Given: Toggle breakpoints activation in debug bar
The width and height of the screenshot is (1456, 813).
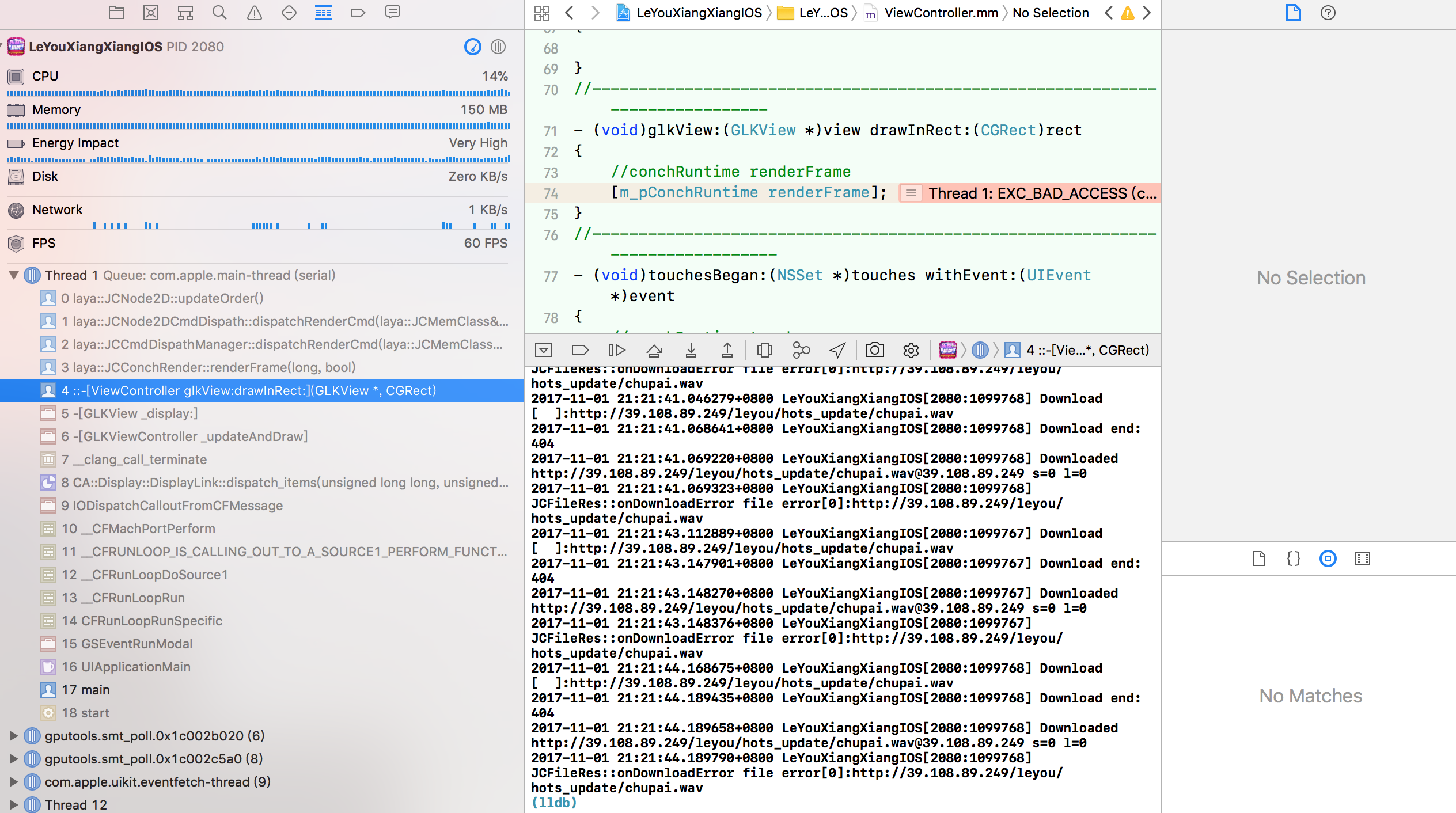Looking at the screenshot, I should (579, 350).
